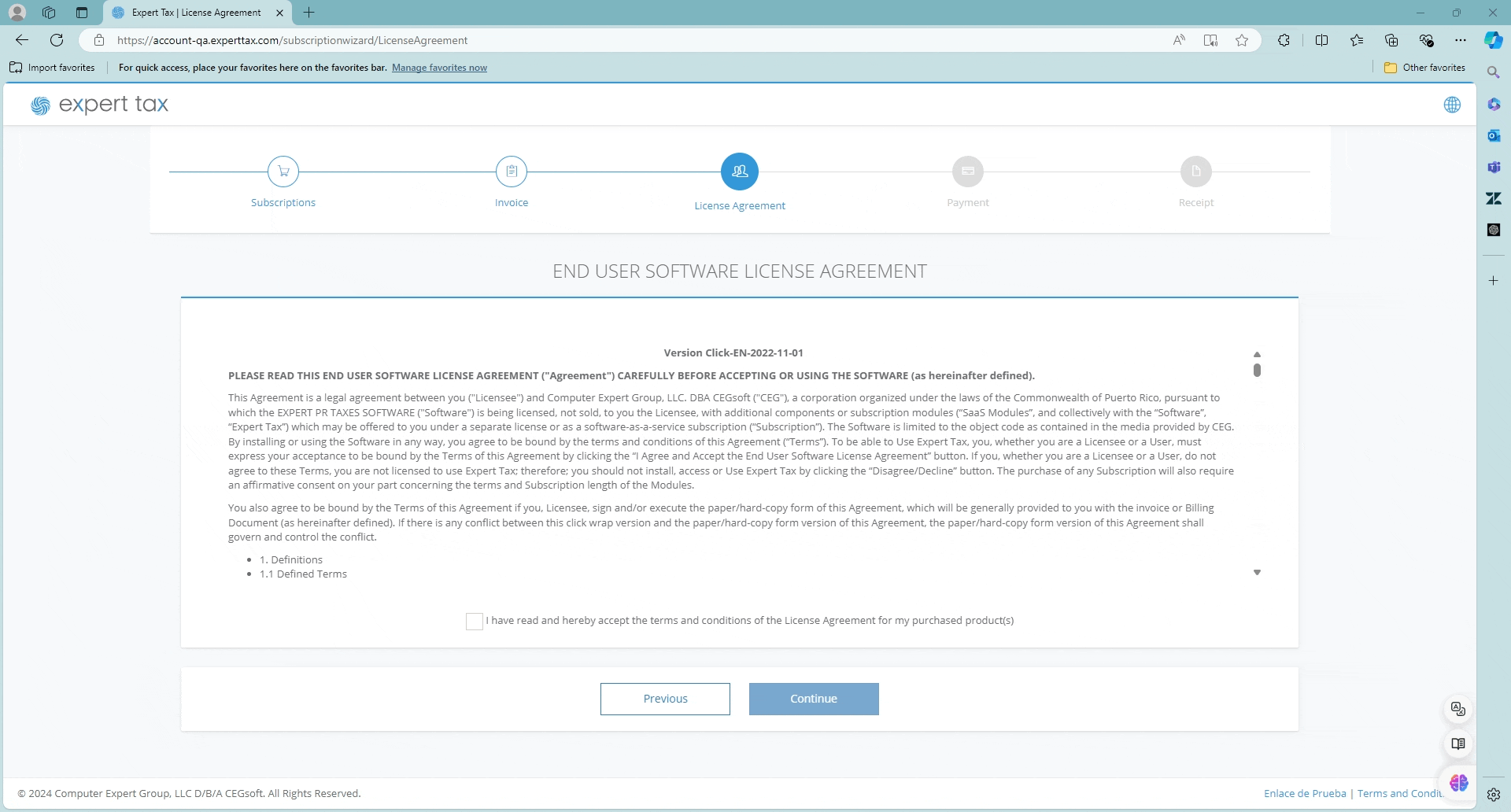The image size is (1511, 812).
Task: View site information lock icon
Action: click(99, 40)
